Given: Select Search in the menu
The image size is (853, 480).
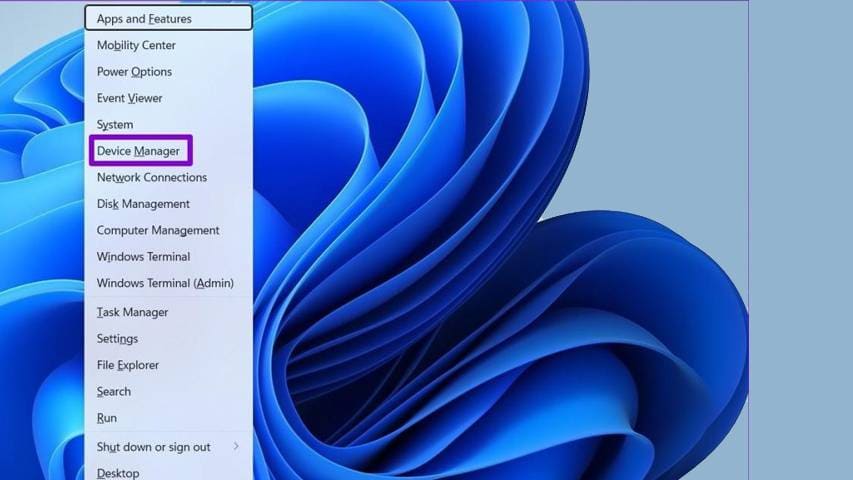Looking at the screenshot, I should [169, 392].
